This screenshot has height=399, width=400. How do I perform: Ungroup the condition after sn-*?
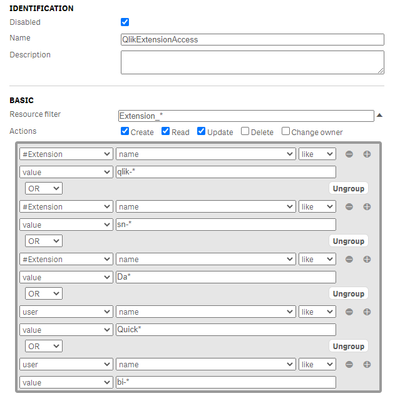(x=348, y=241)
